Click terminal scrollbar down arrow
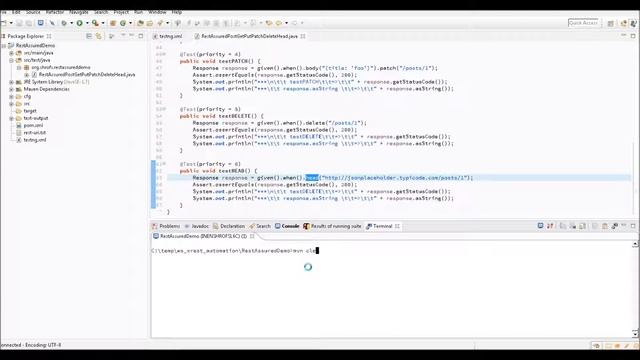The image size is (640, 360). point(635,333)
